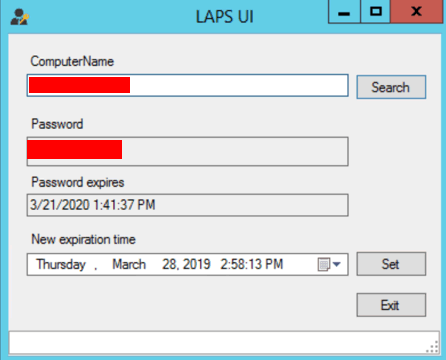Click the resize grip in status bar corner

coord(432,347)
